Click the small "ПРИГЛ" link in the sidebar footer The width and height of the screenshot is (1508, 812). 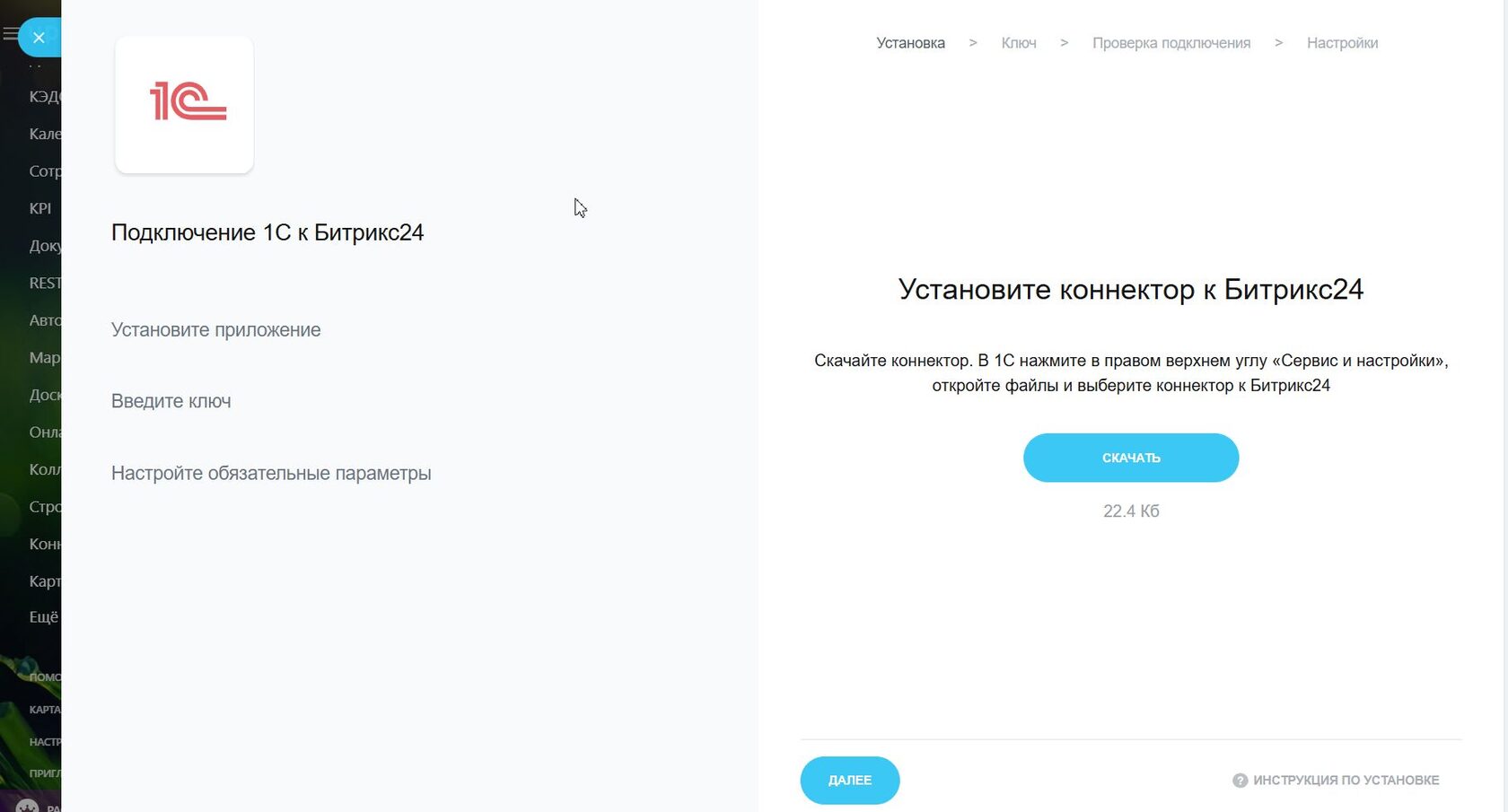[x=45, y=773]
